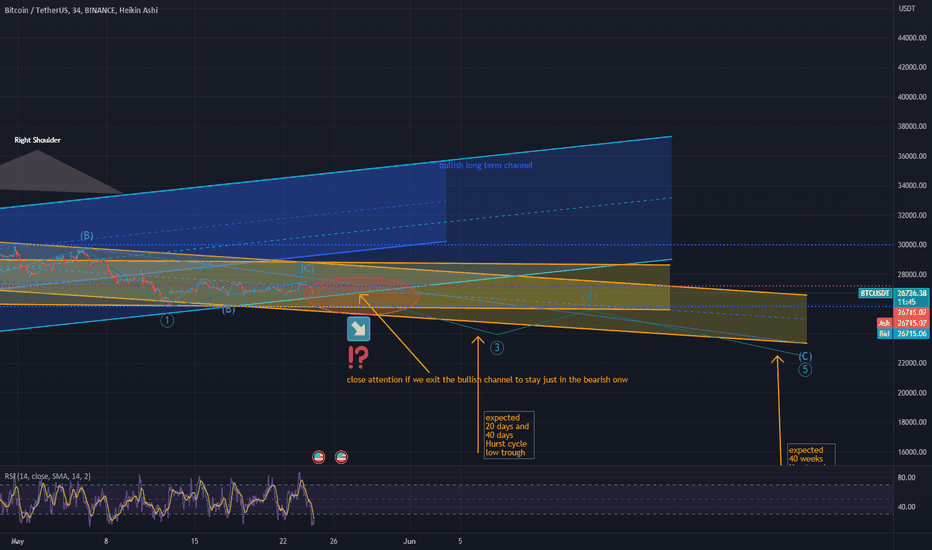Select the 'expected 20 days and 40 days' note
Viewport: 932px width, 550px height.
point(509,435)
